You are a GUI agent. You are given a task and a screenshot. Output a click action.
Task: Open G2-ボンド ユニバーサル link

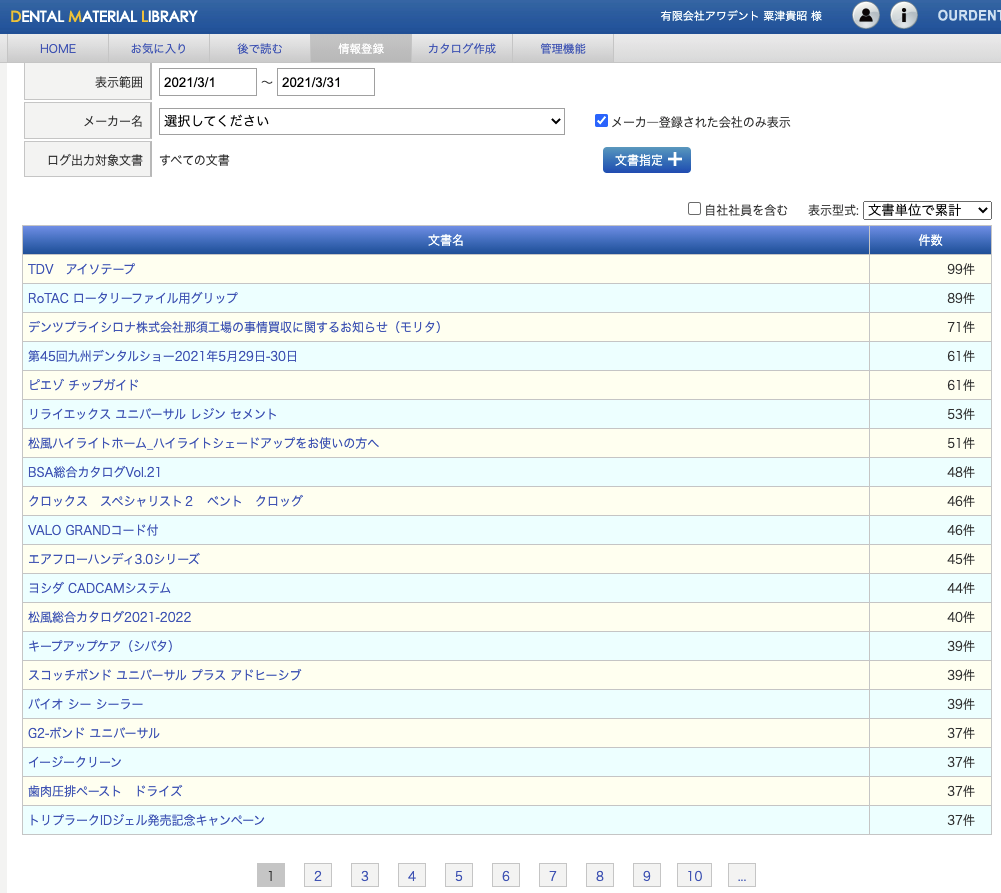[x=93, y=733]
